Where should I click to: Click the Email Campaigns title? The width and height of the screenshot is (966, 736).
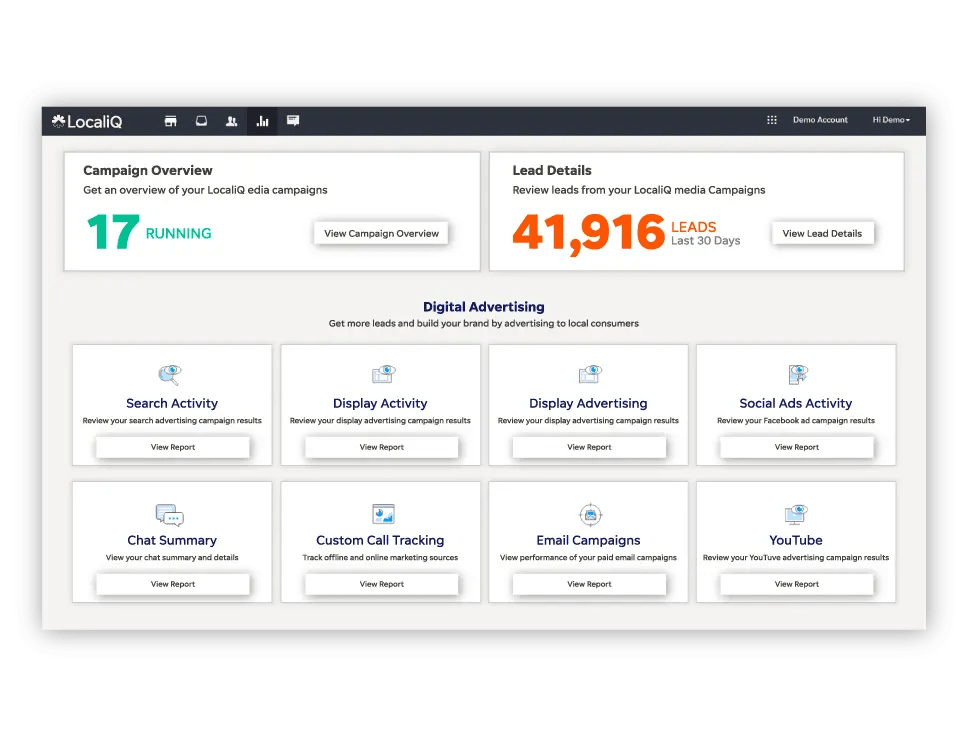coord(588,540)
